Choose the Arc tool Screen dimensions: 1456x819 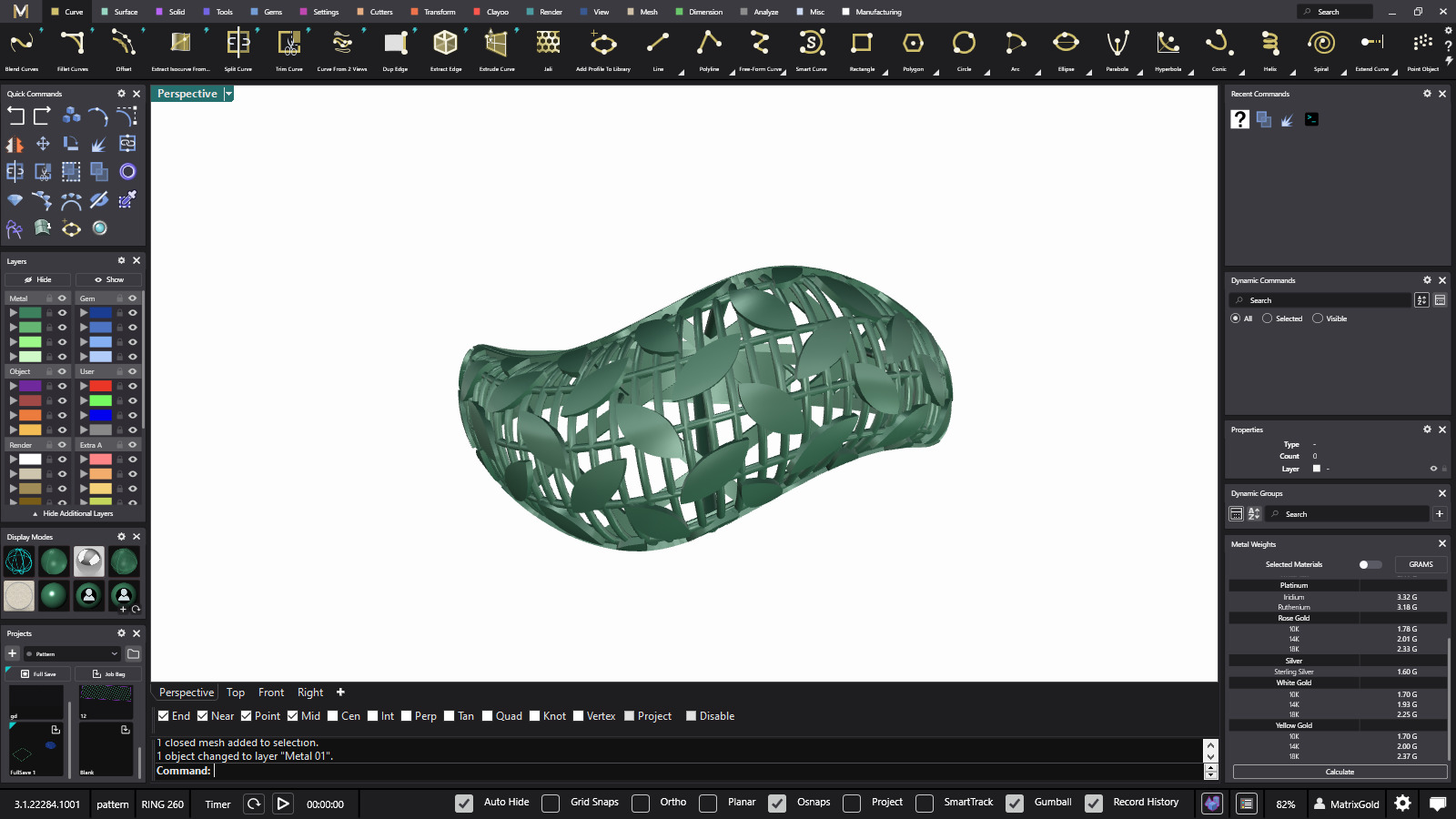1015,50
